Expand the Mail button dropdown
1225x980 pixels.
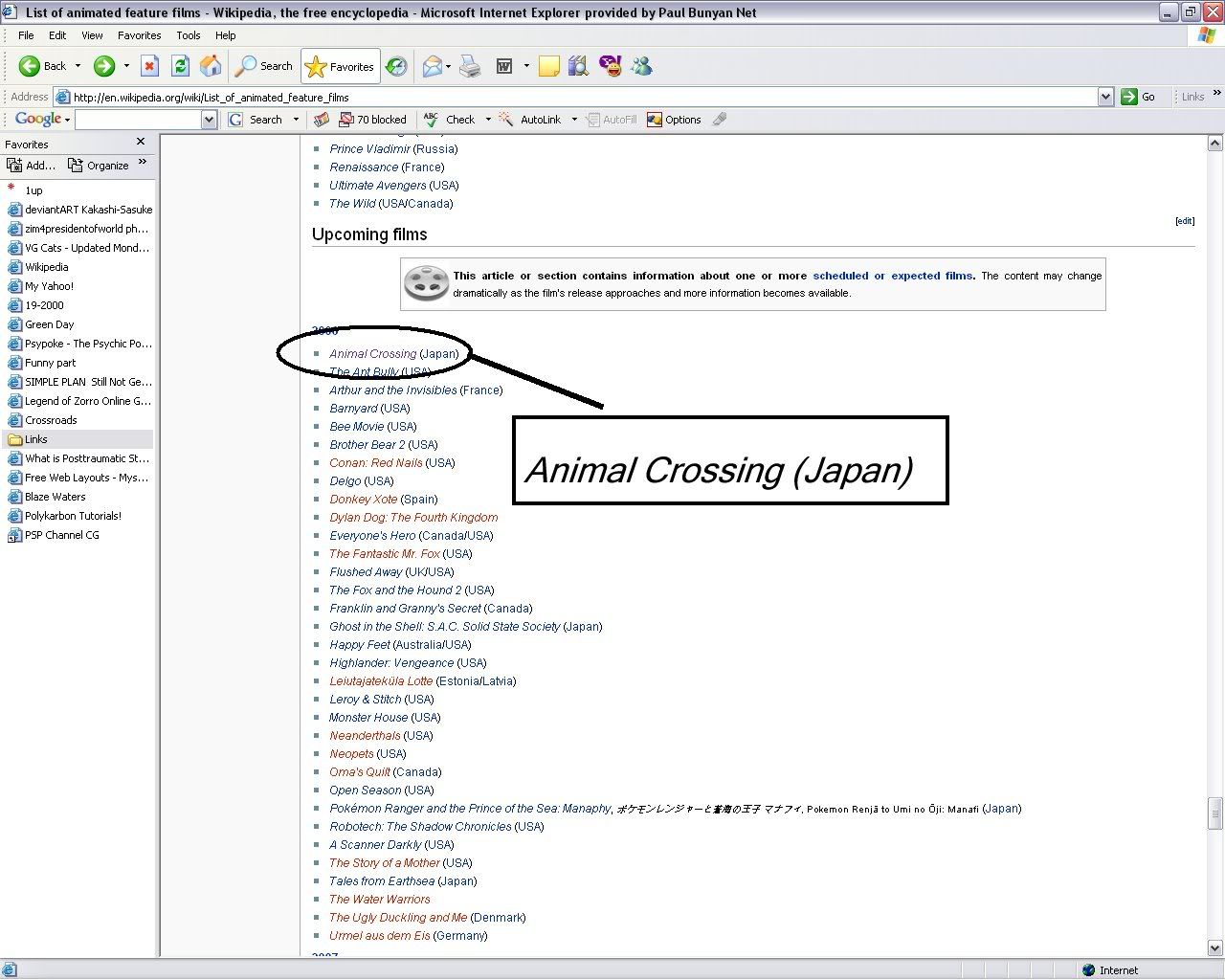449,66
